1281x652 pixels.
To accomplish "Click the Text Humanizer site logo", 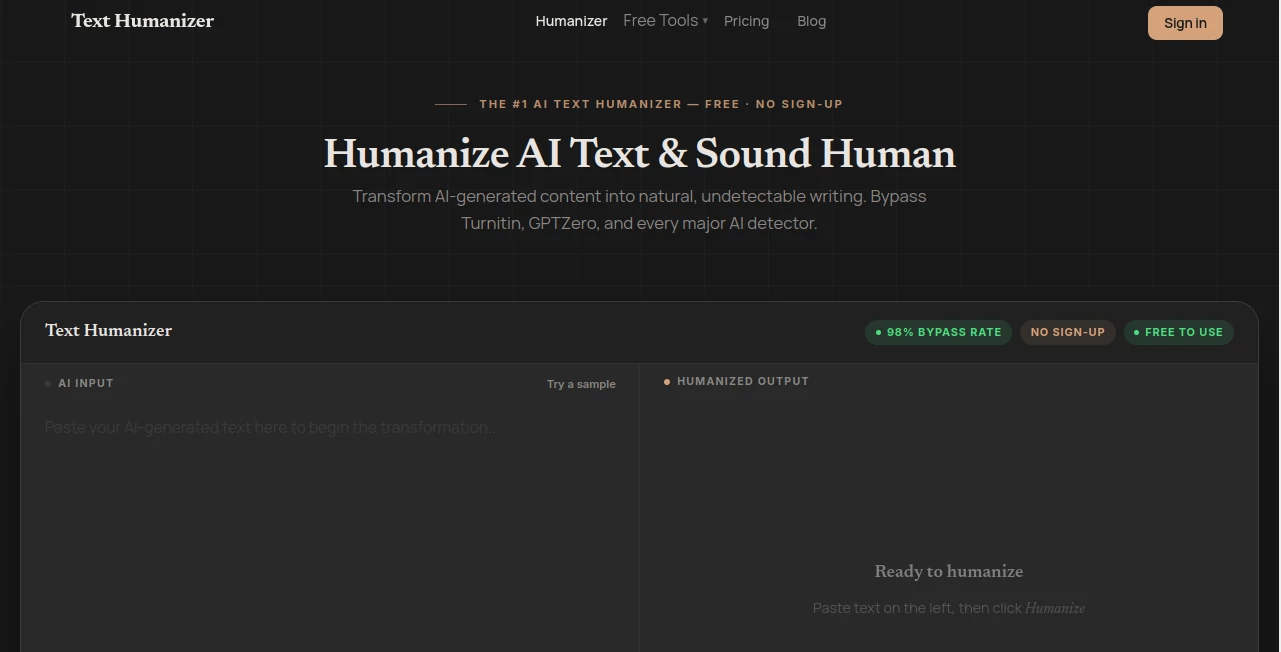I will [142, 21].
